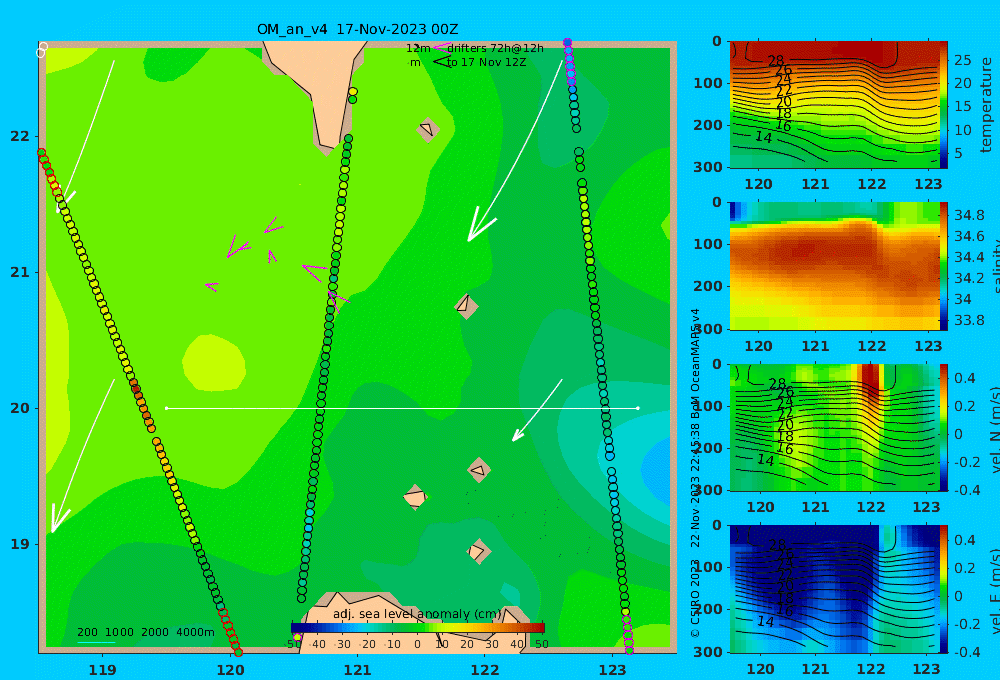Open the northward velocity section panel

click(834, 427)
